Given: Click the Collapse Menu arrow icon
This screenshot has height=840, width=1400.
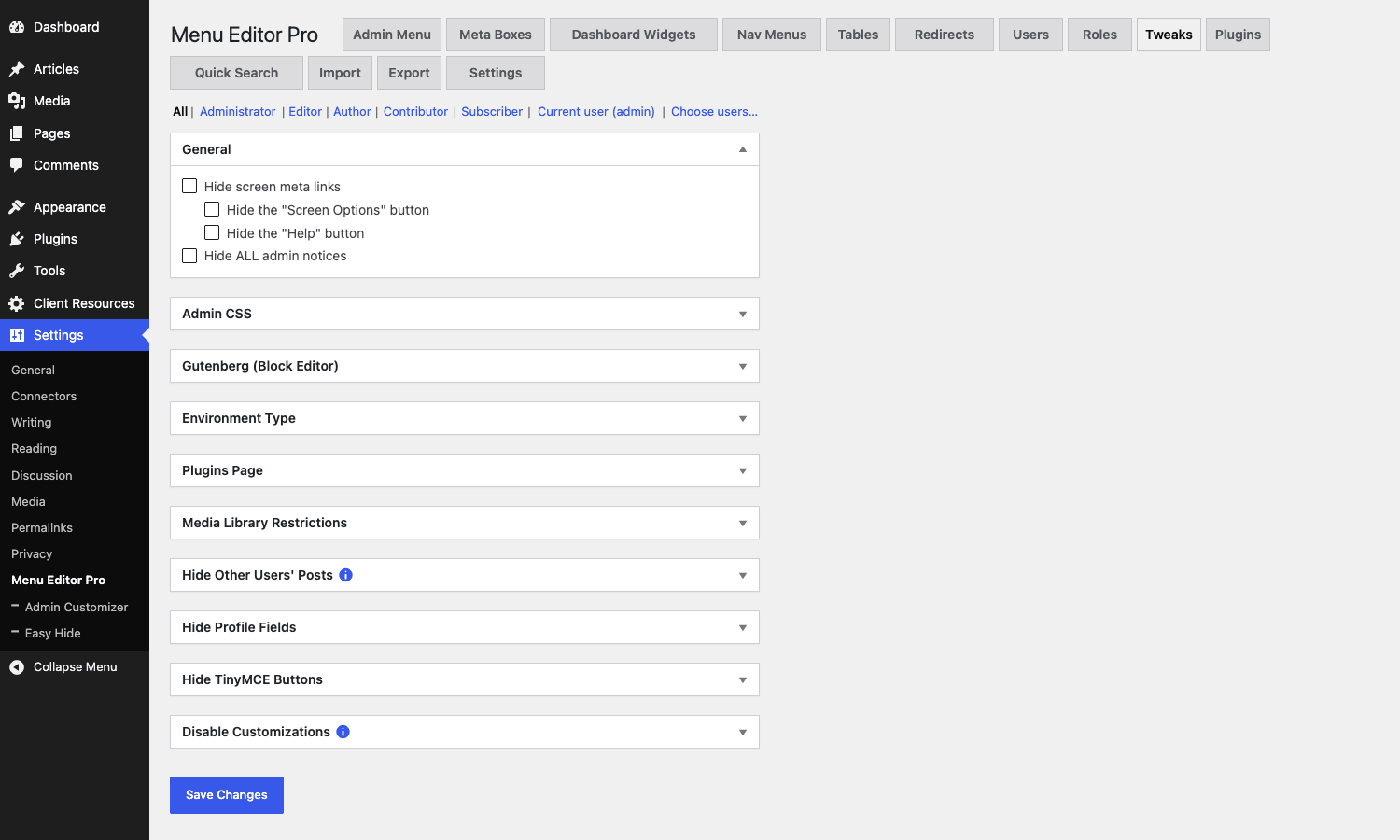Looking at the screenshot, I should [x=17, y=666].
